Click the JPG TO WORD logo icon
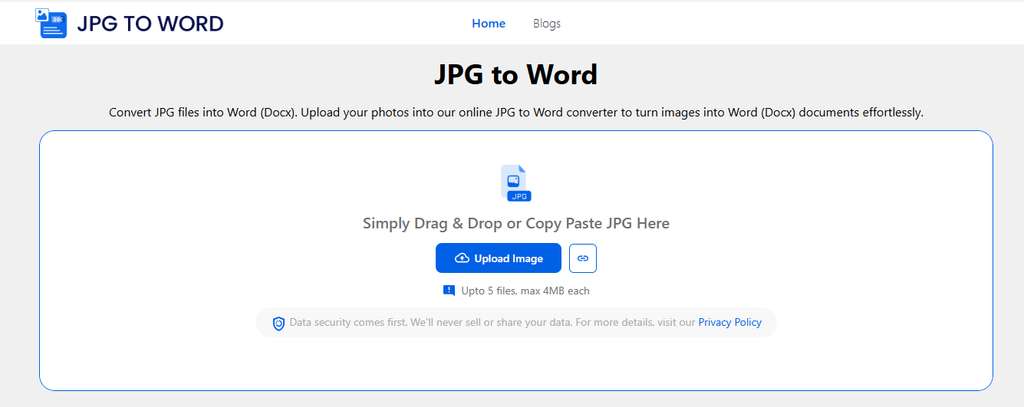Viewport: 1024px width, 407px height. tap(52, 23)
